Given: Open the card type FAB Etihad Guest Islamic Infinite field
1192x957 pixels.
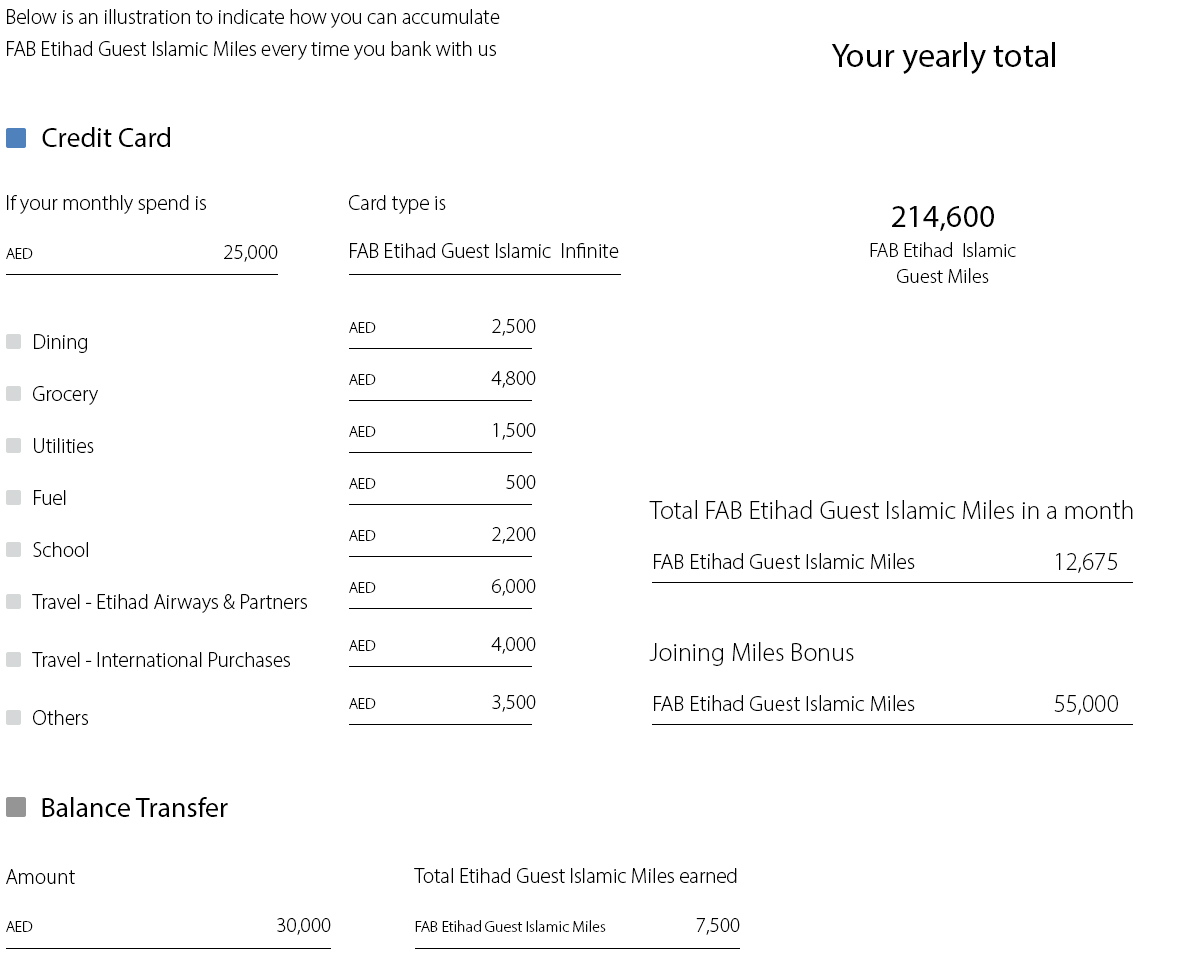Looking at the screenshot, I should coord(484,252).
